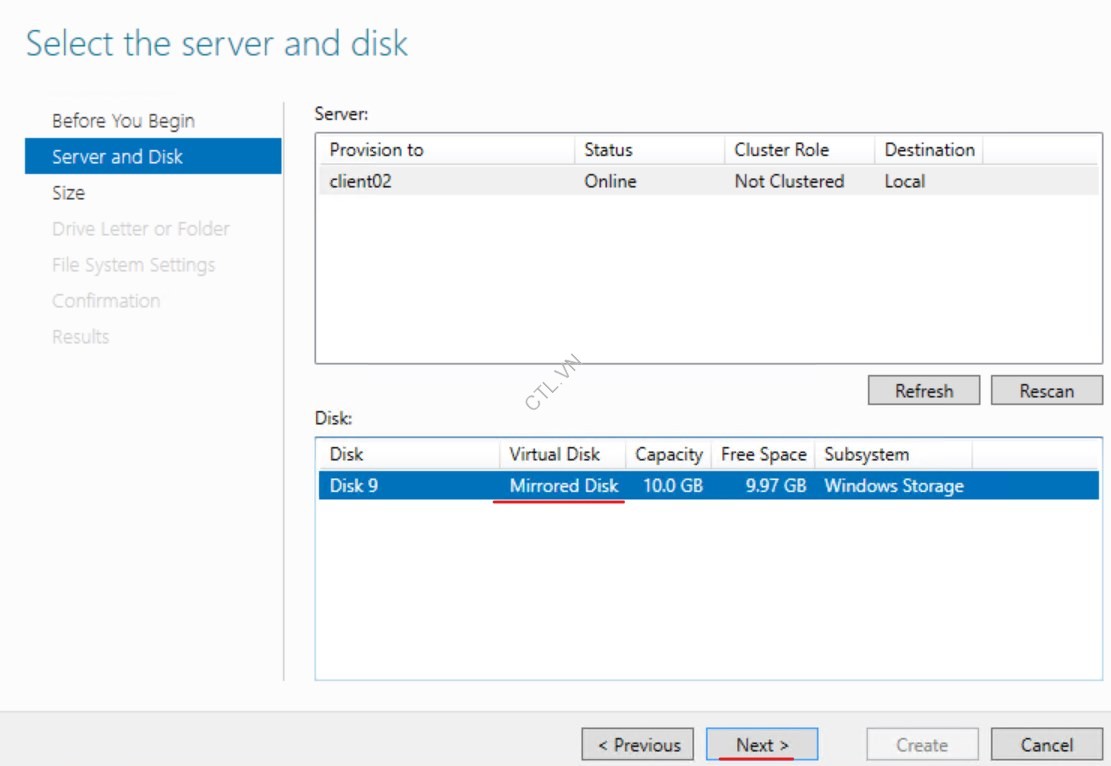The height and width of the screenshot is (766, 1111).
Task: Click the Free Space column header
Action: (763, 454)
